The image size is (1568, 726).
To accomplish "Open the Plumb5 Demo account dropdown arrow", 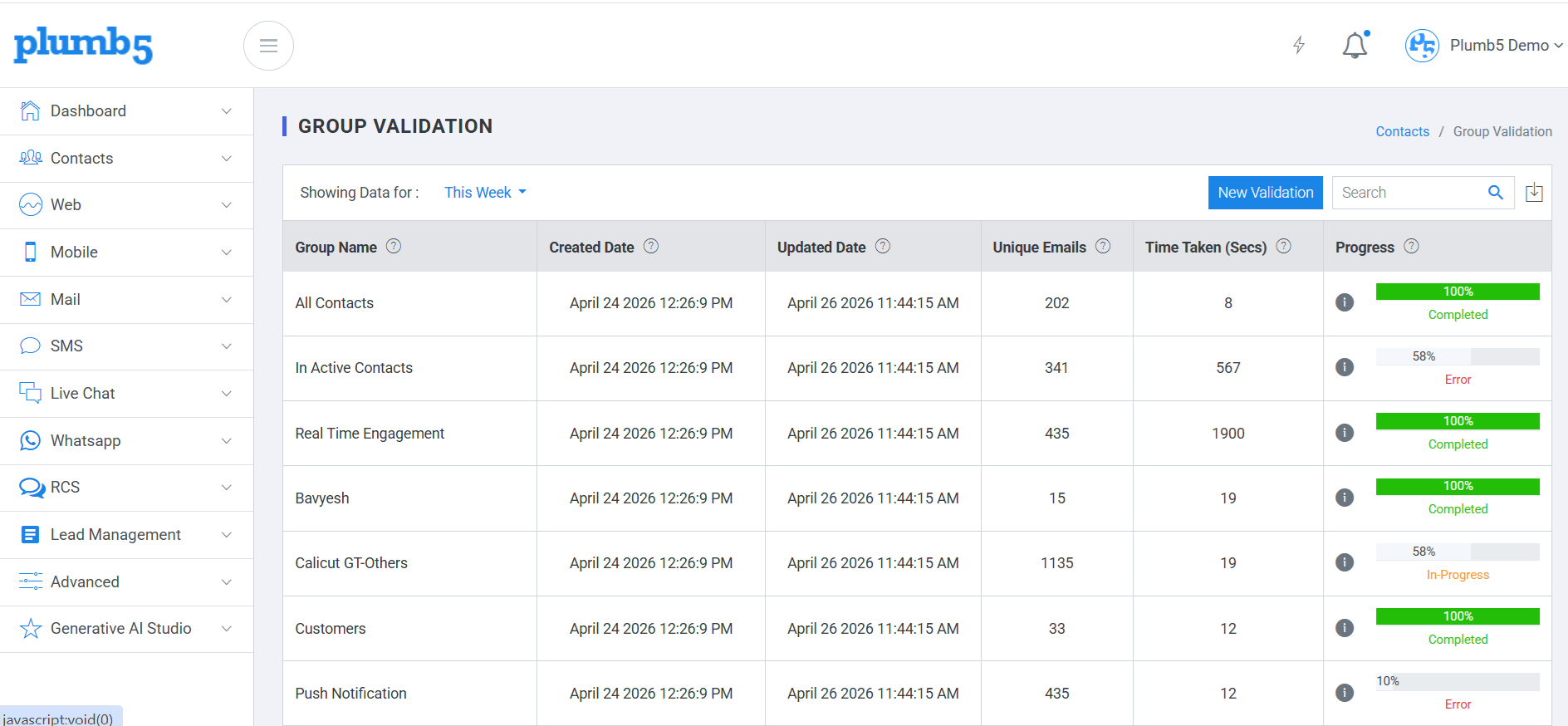I will coord(1558,46).
